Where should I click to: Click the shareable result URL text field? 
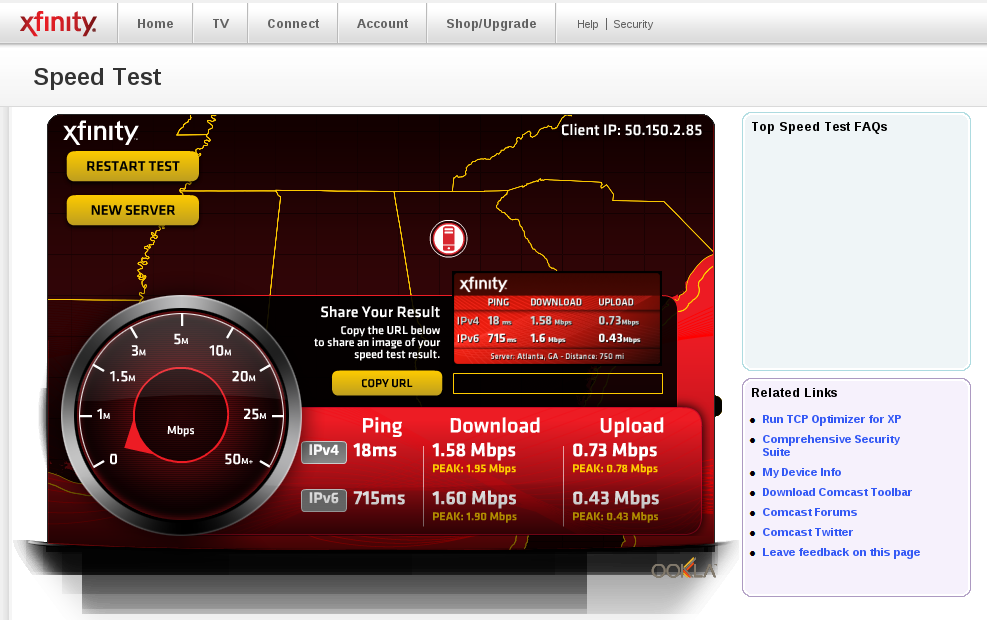click(x=557, y=383)
